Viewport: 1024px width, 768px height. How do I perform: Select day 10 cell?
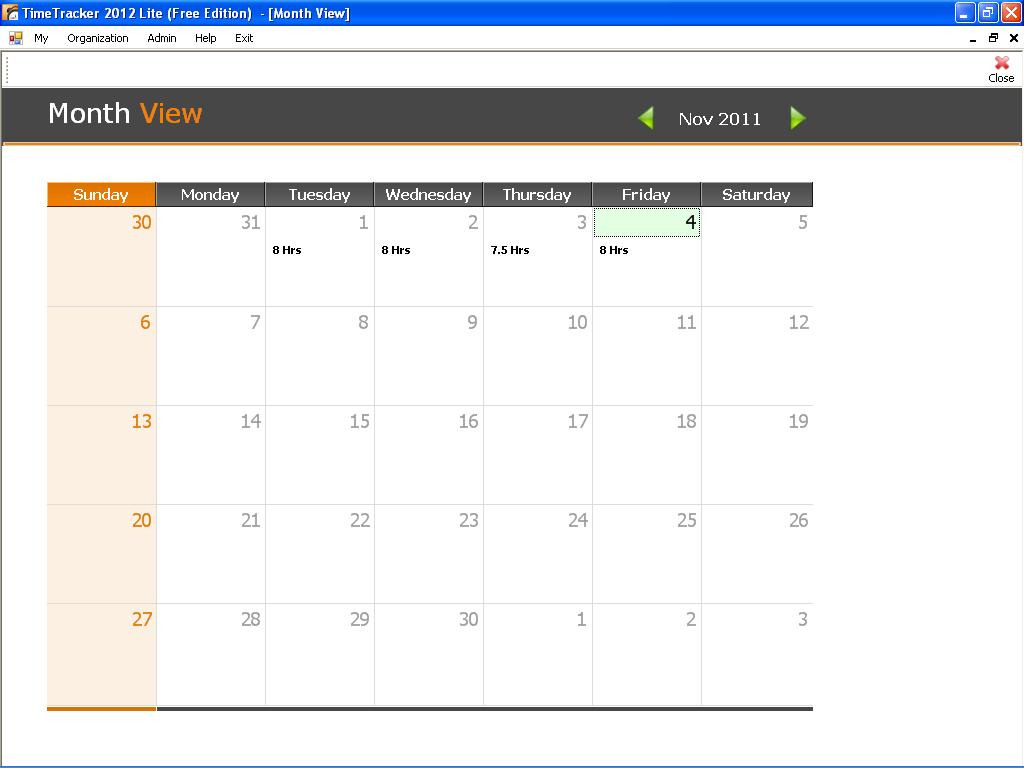[x=538, y=356]
